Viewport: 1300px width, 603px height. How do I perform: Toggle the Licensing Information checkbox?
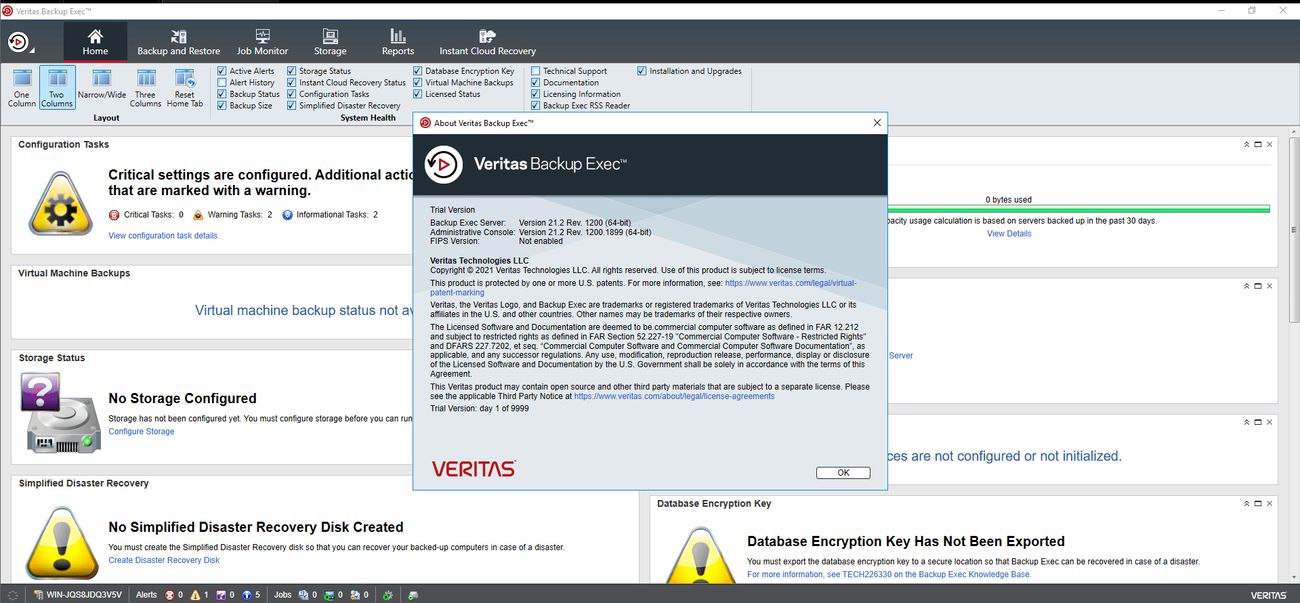[x=536, y=94]
